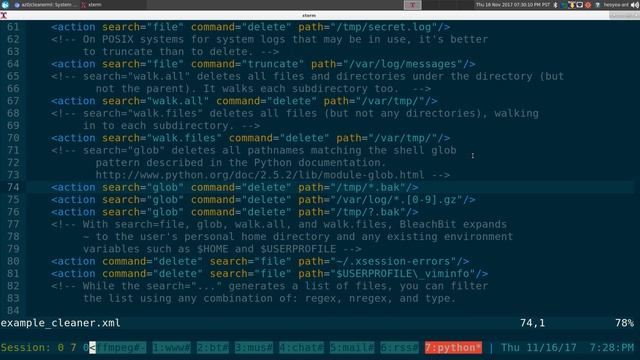Click line number 84 in the gutter
This screenshot has height=360, width=640.
(x=13, y=311)
